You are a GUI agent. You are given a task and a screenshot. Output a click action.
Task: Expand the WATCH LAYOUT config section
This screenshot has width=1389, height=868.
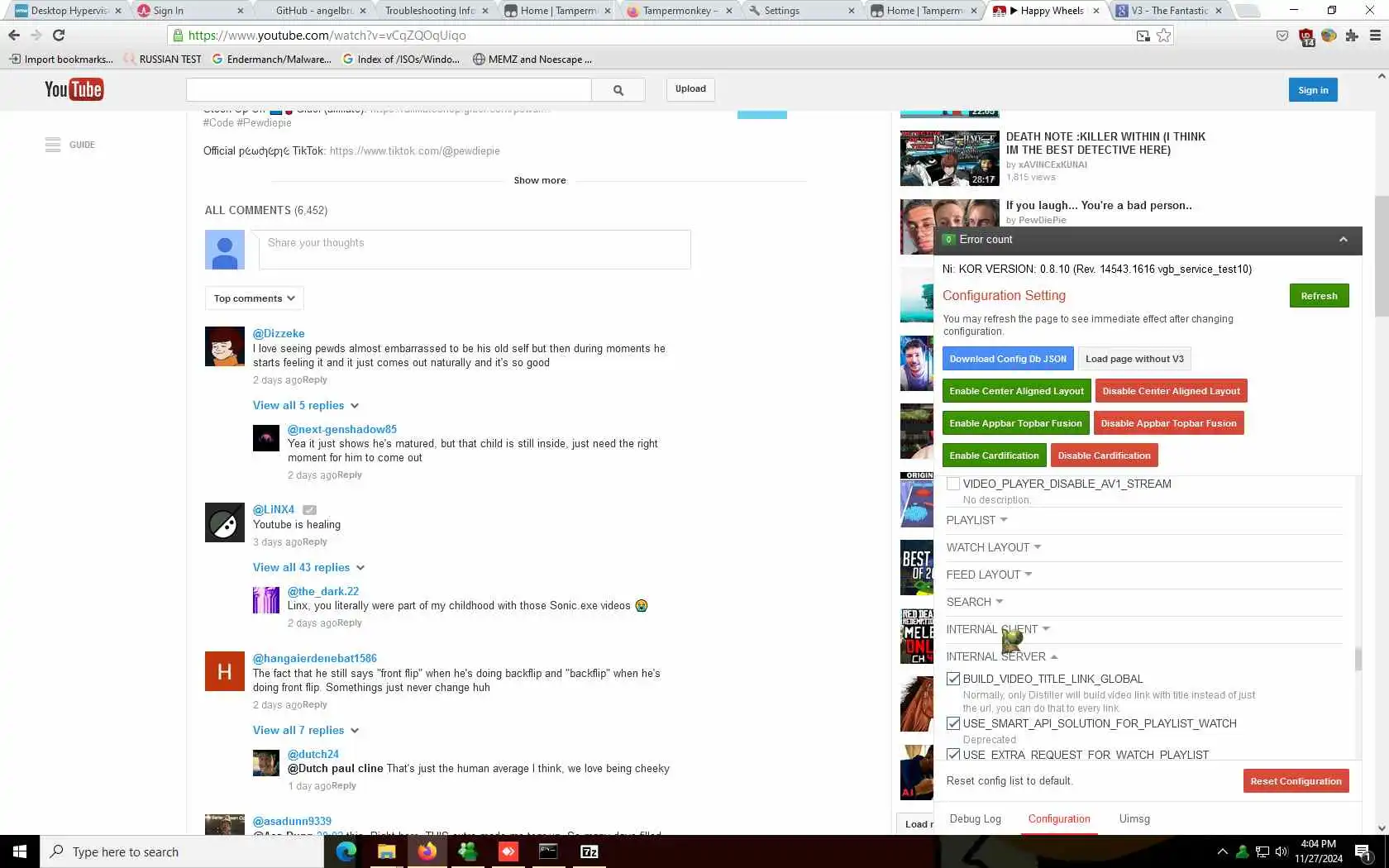point(994,547)
